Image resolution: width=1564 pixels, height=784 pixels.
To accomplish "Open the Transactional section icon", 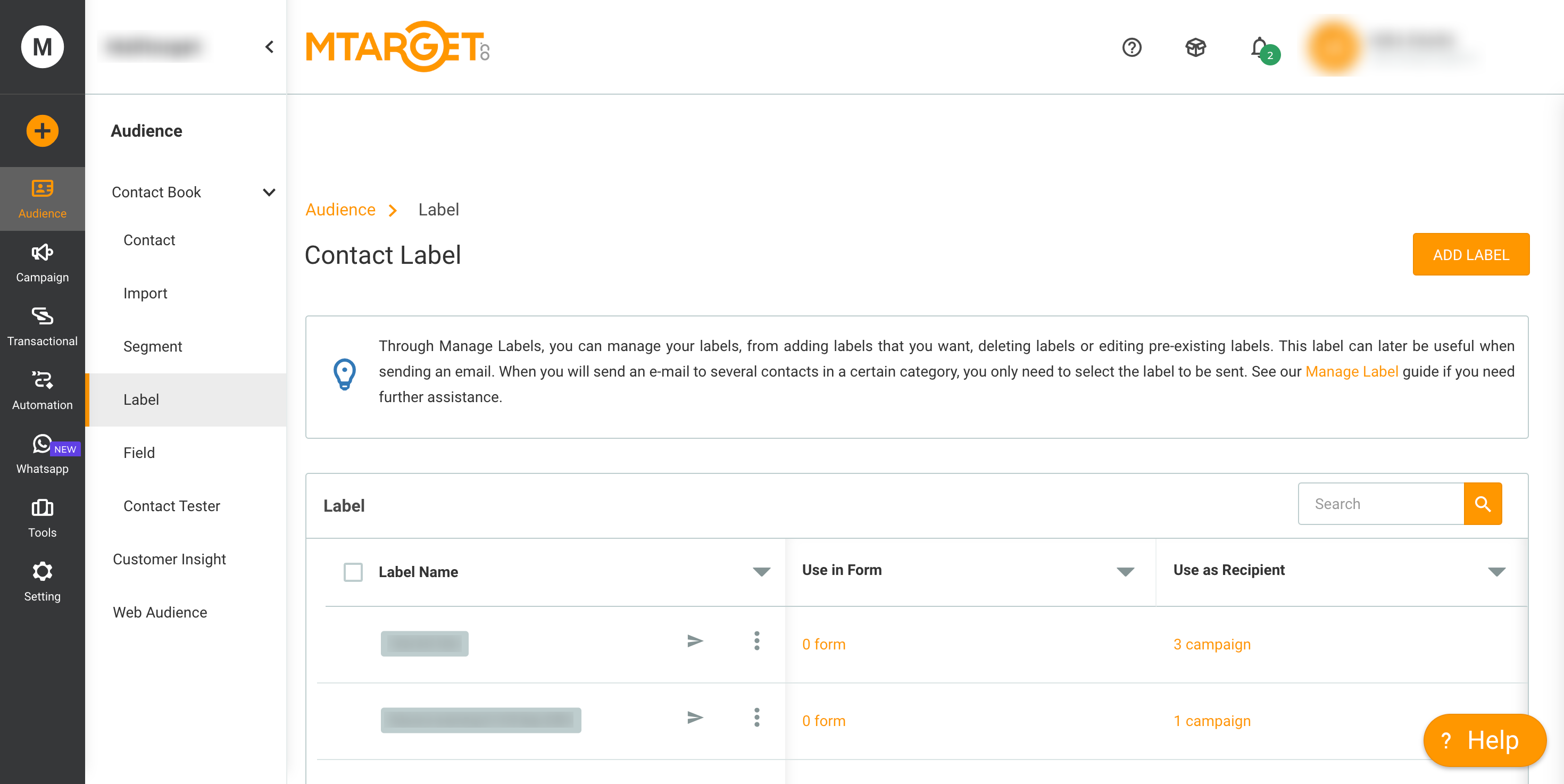I will click(x=42, y=316).
